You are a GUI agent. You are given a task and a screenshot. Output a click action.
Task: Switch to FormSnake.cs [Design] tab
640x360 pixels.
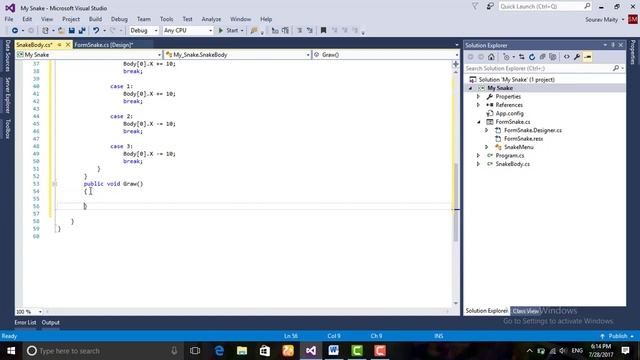(104, 45)
